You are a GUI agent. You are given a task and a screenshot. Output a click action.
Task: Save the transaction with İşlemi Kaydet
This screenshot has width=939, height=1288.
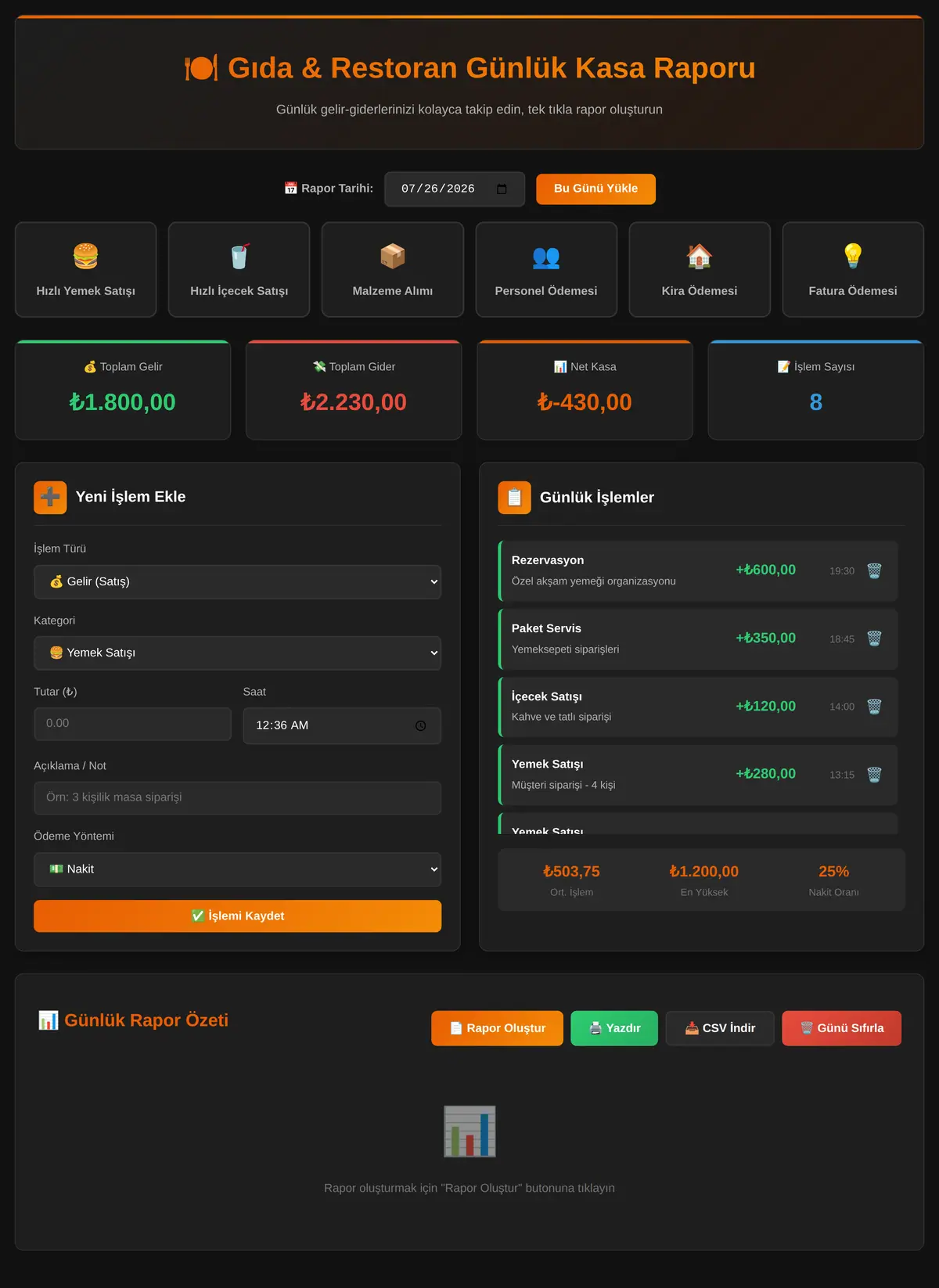[237, 916]
